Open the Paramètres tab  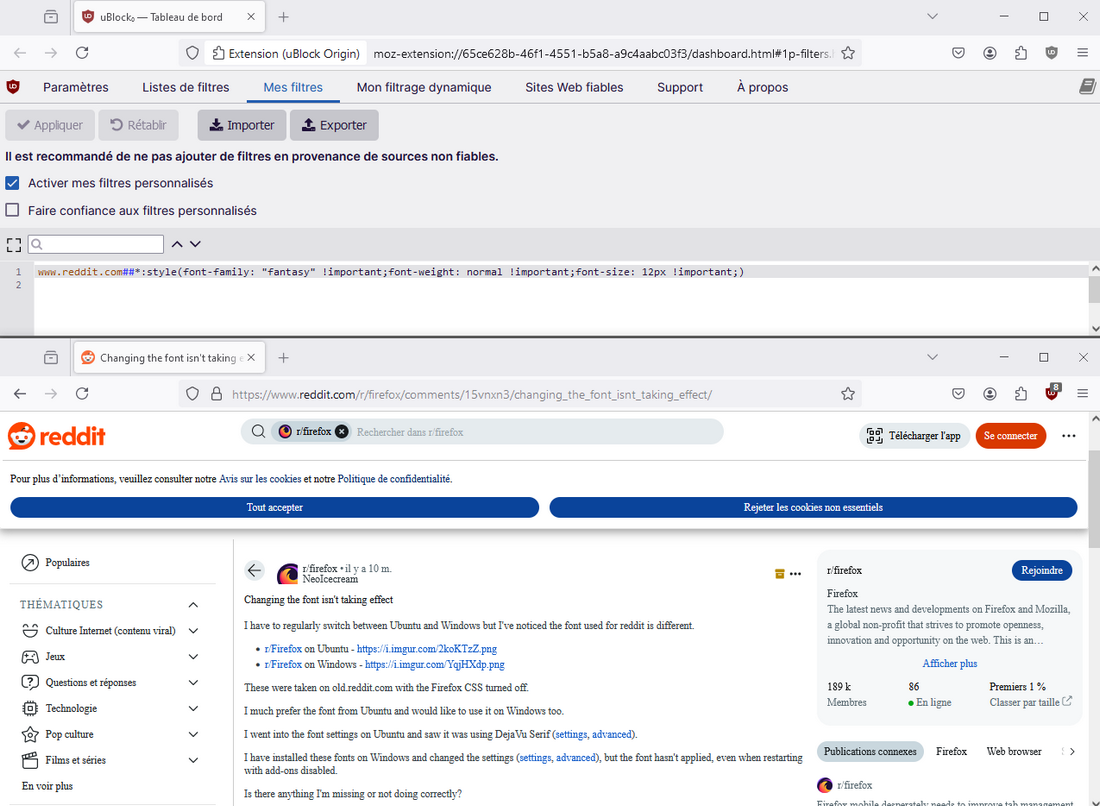[76, 88]
